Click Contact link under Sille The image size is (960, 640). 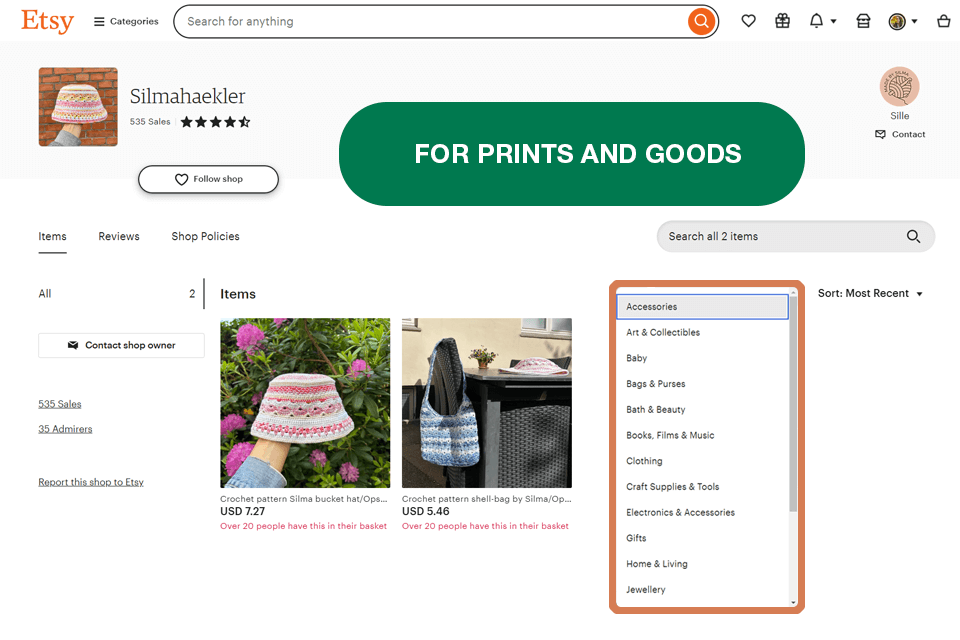click(900, 134)
